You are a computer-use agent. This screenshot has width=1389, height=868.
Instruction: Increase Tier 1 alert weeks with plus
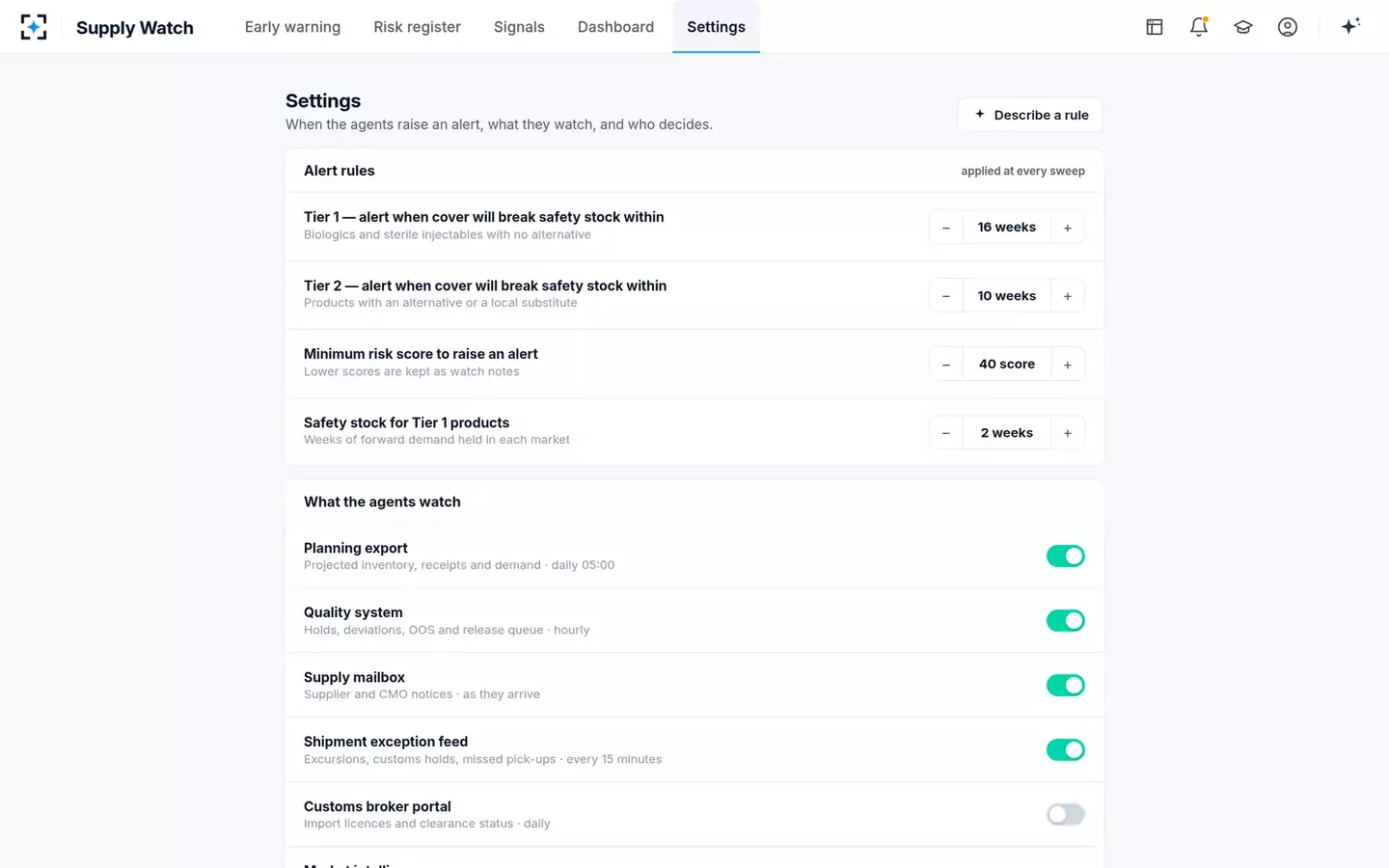1068,228
